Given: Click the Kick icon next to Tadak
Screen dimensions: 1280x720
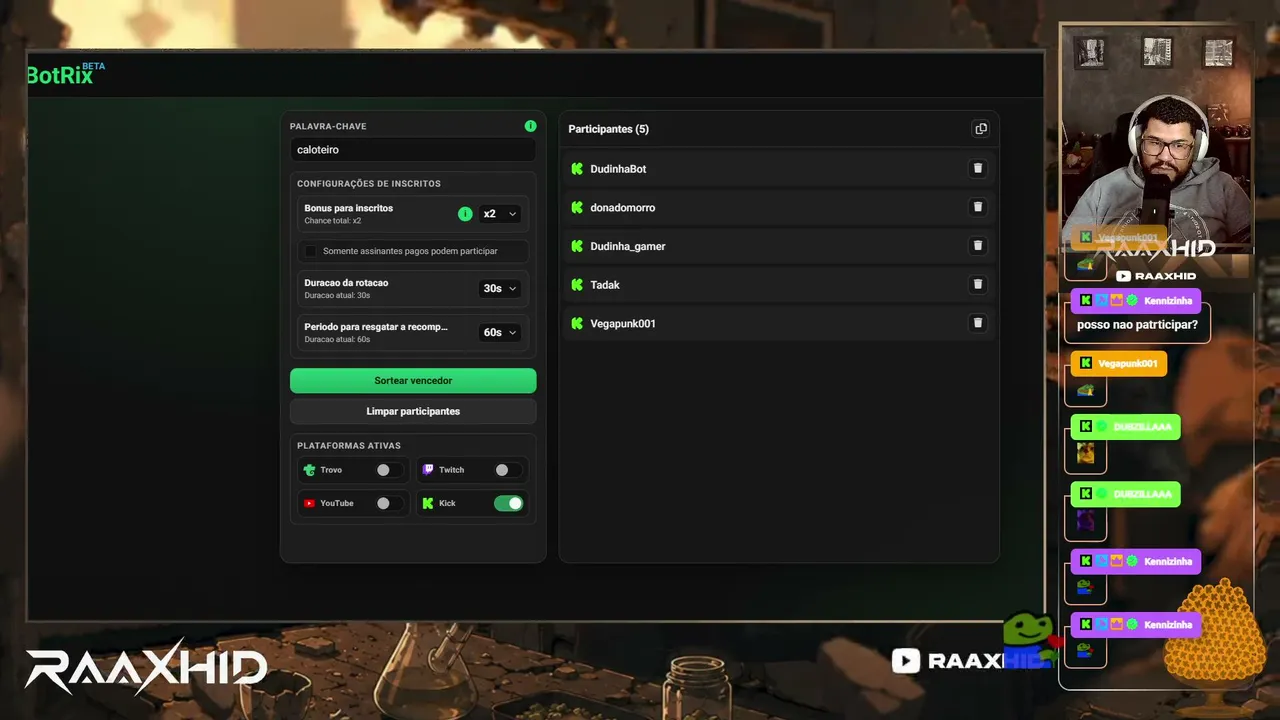Looking at the screenshot, I should coord(577,285).
